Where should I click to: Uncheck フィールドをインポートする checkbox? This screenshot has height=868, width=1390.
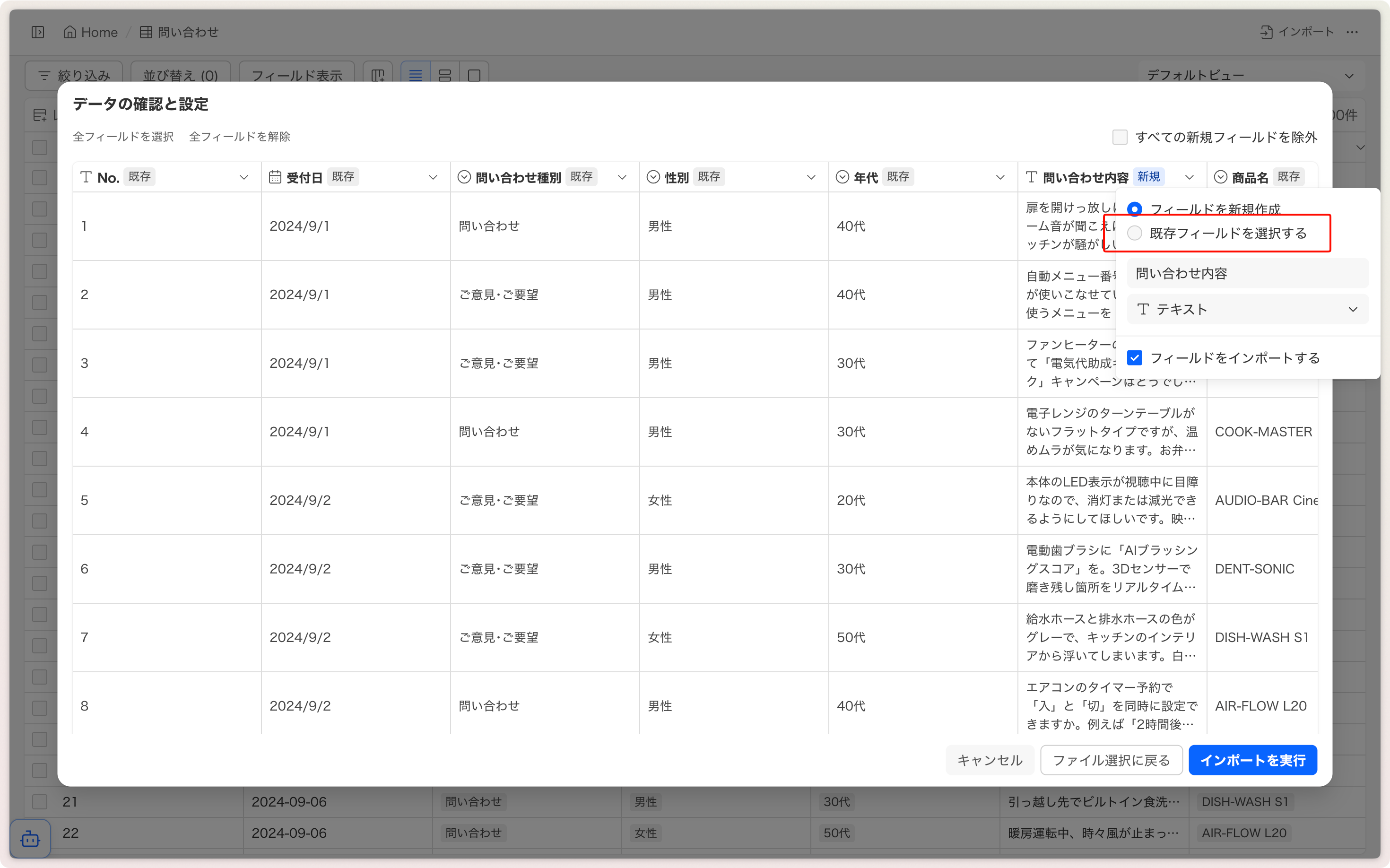[x=1135, y=358]
